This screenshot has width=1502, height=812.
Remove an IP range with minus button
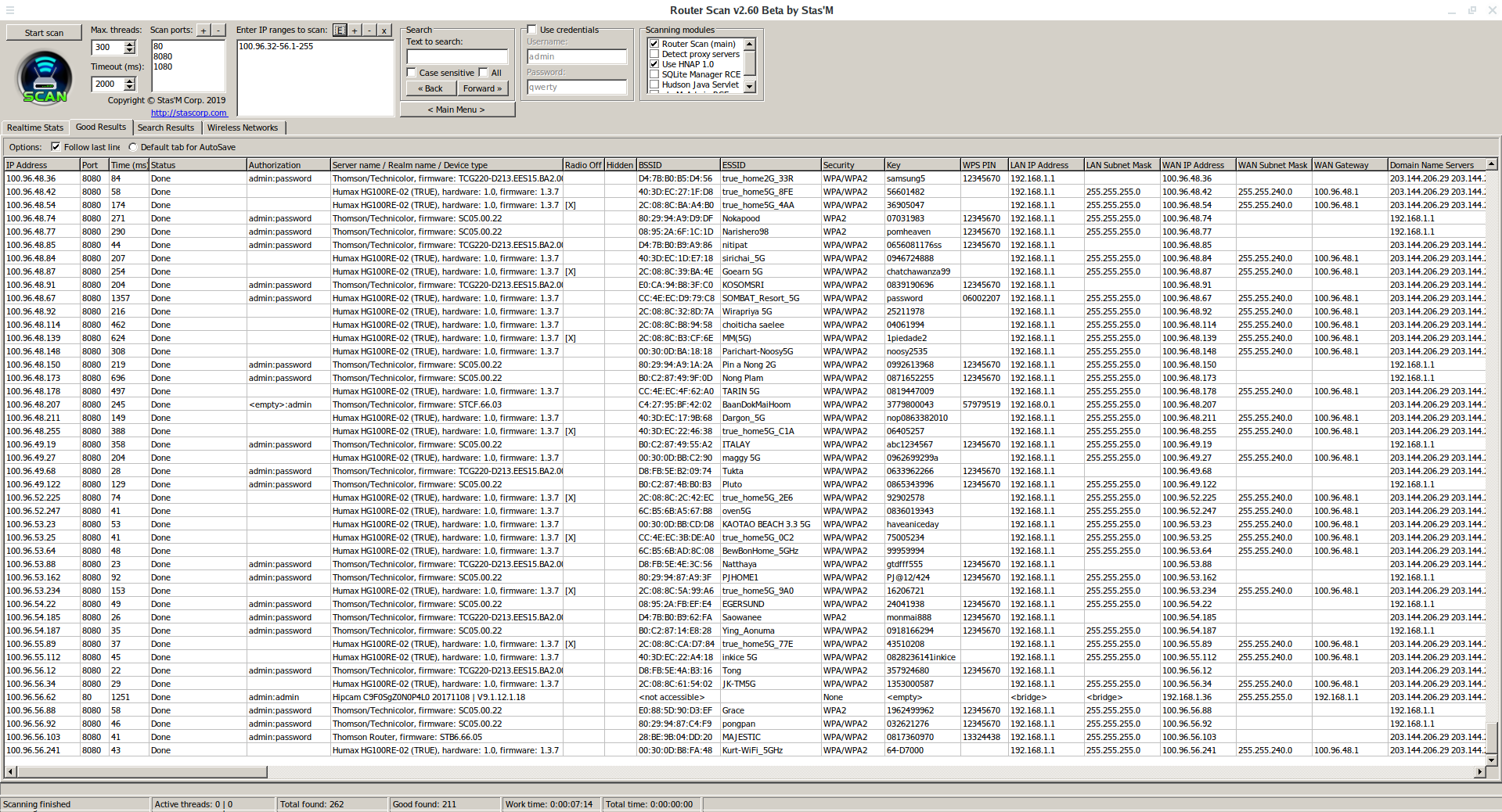369,31
